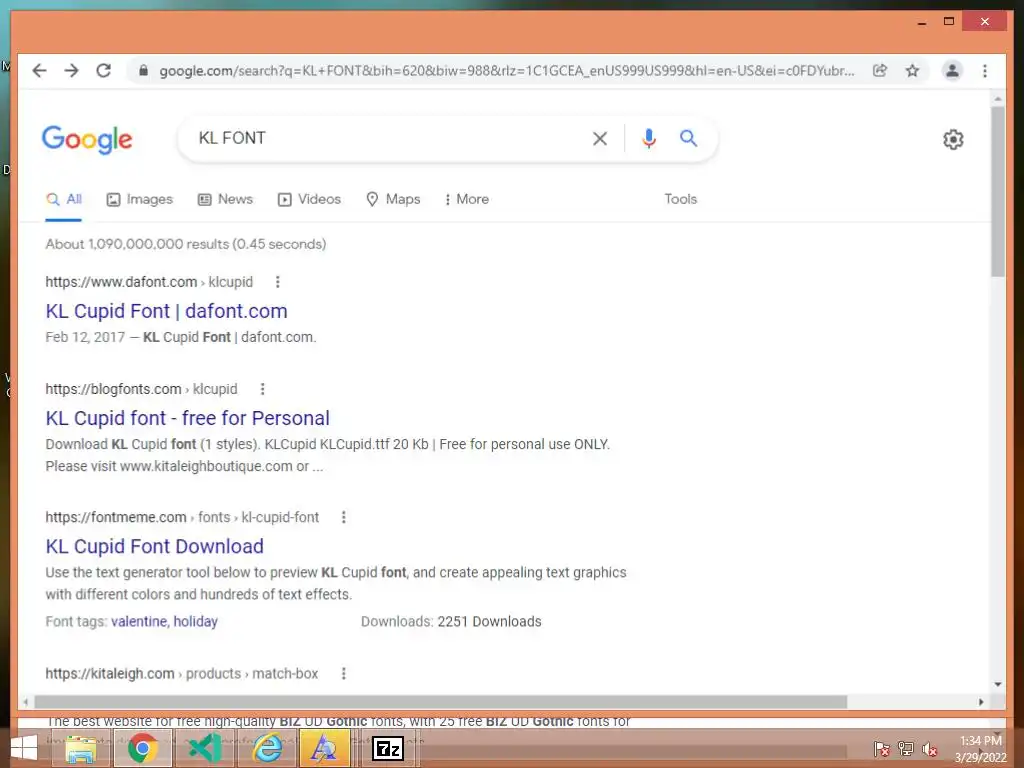Select the All results tab
Screen dimensions: 1024x768
pos(63,199)
